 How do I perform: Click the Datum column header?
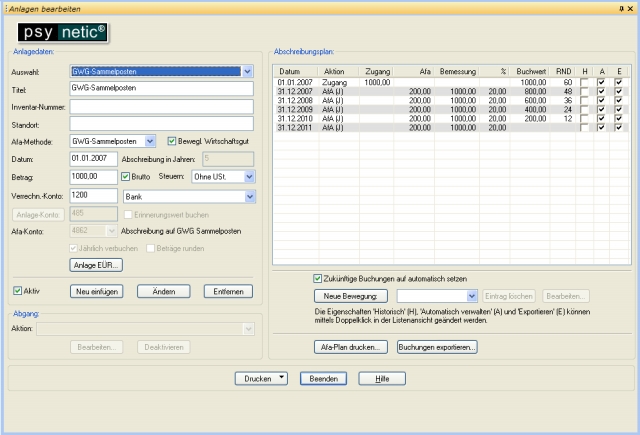pos(290,72)
